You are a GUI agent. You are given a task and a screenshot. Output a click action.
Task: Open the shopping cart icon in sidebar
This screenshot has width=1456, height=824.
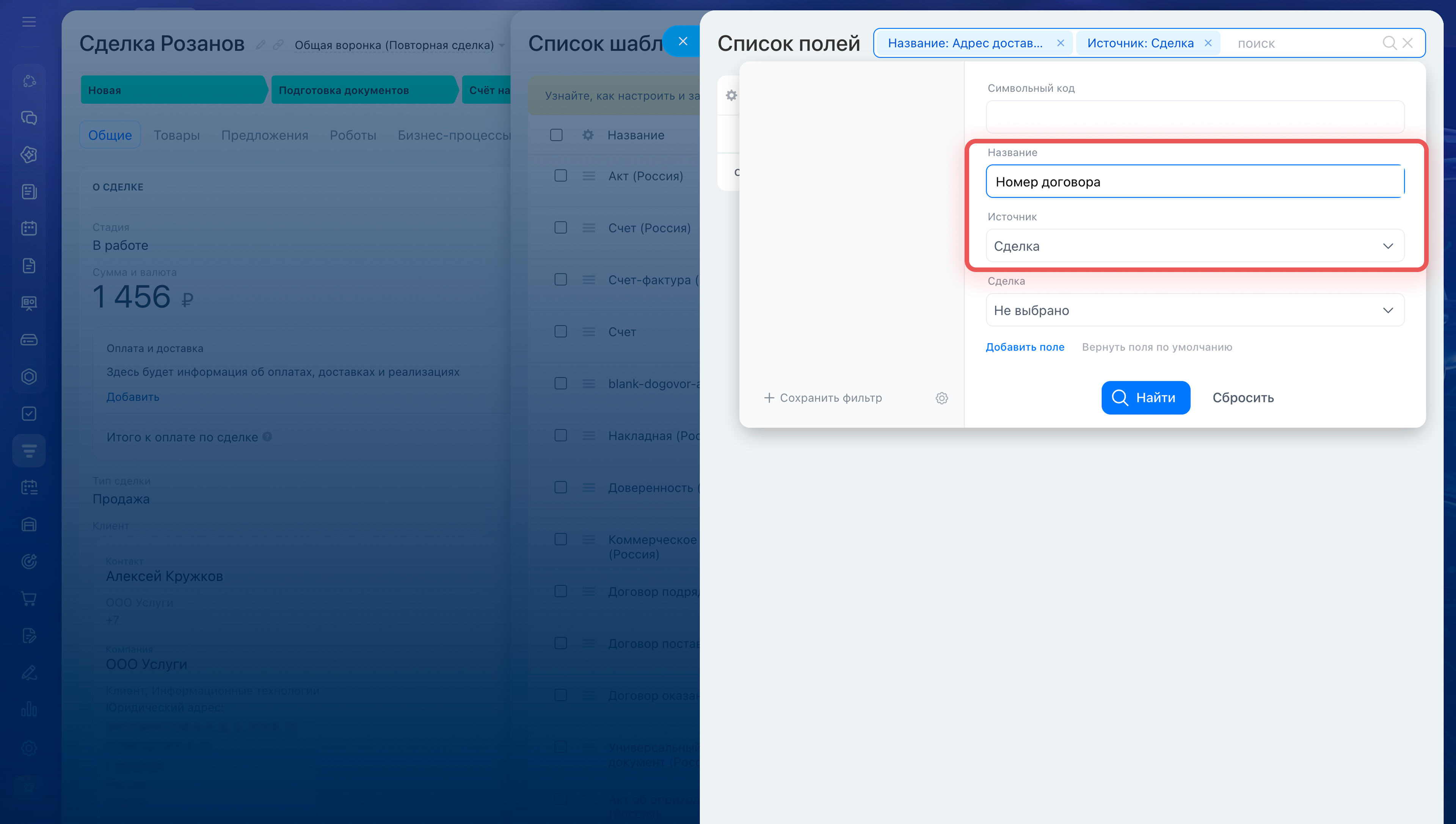pyautogui.click(x=29, y=599)
